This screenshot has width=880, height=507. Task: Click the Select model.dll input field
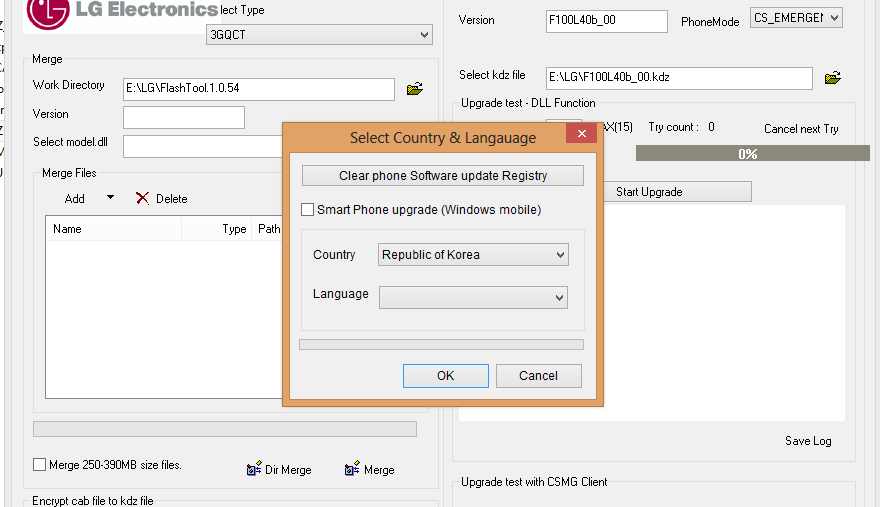203,147
